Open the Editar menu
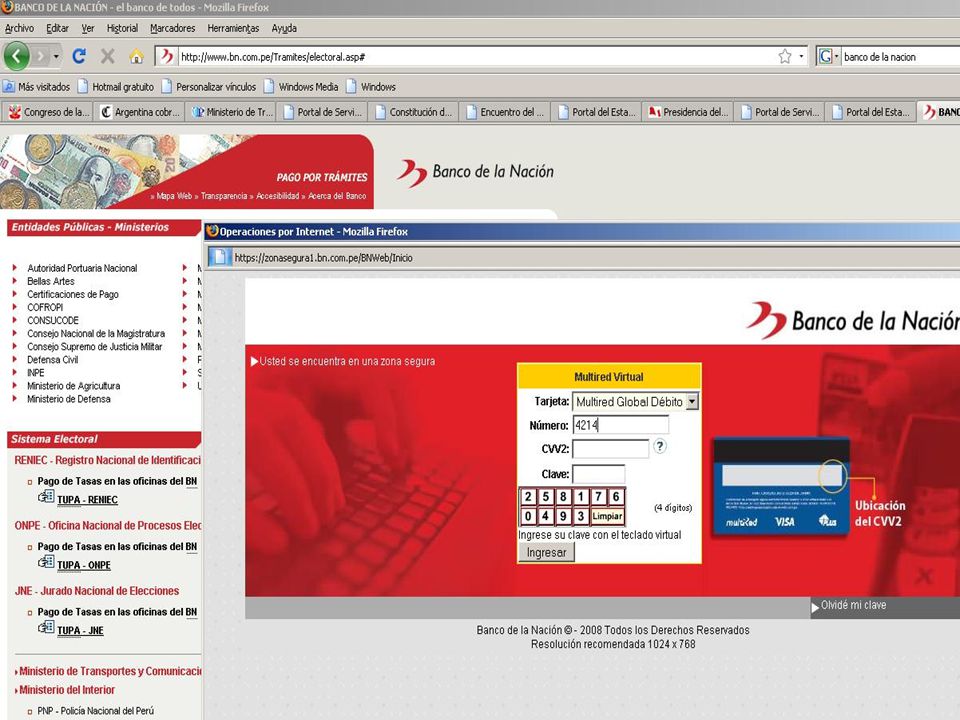This screenshot has height=720, width=960. [58, 28]
